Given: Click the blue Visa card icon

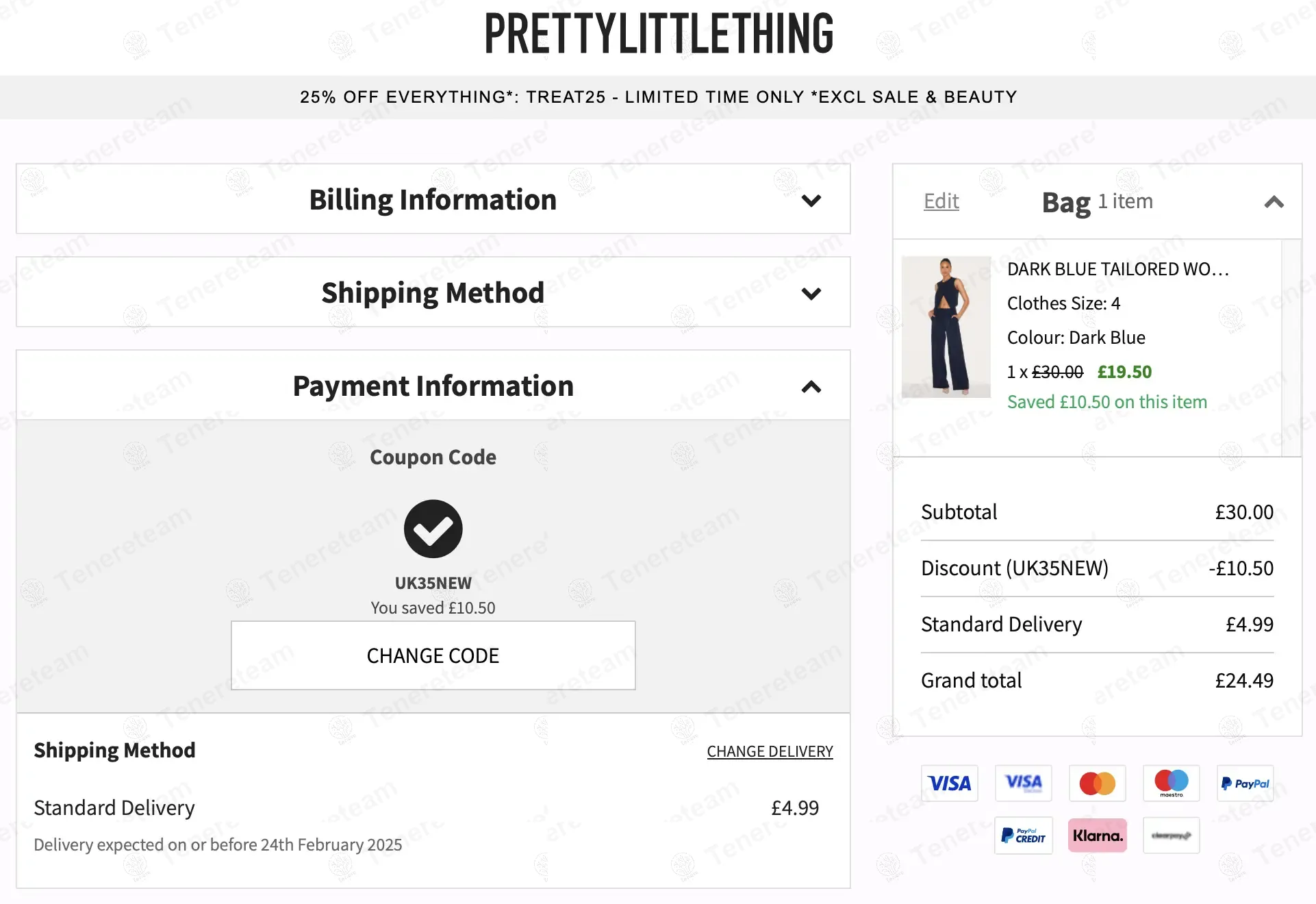Looking at the screenshot, I should (950, 783).
